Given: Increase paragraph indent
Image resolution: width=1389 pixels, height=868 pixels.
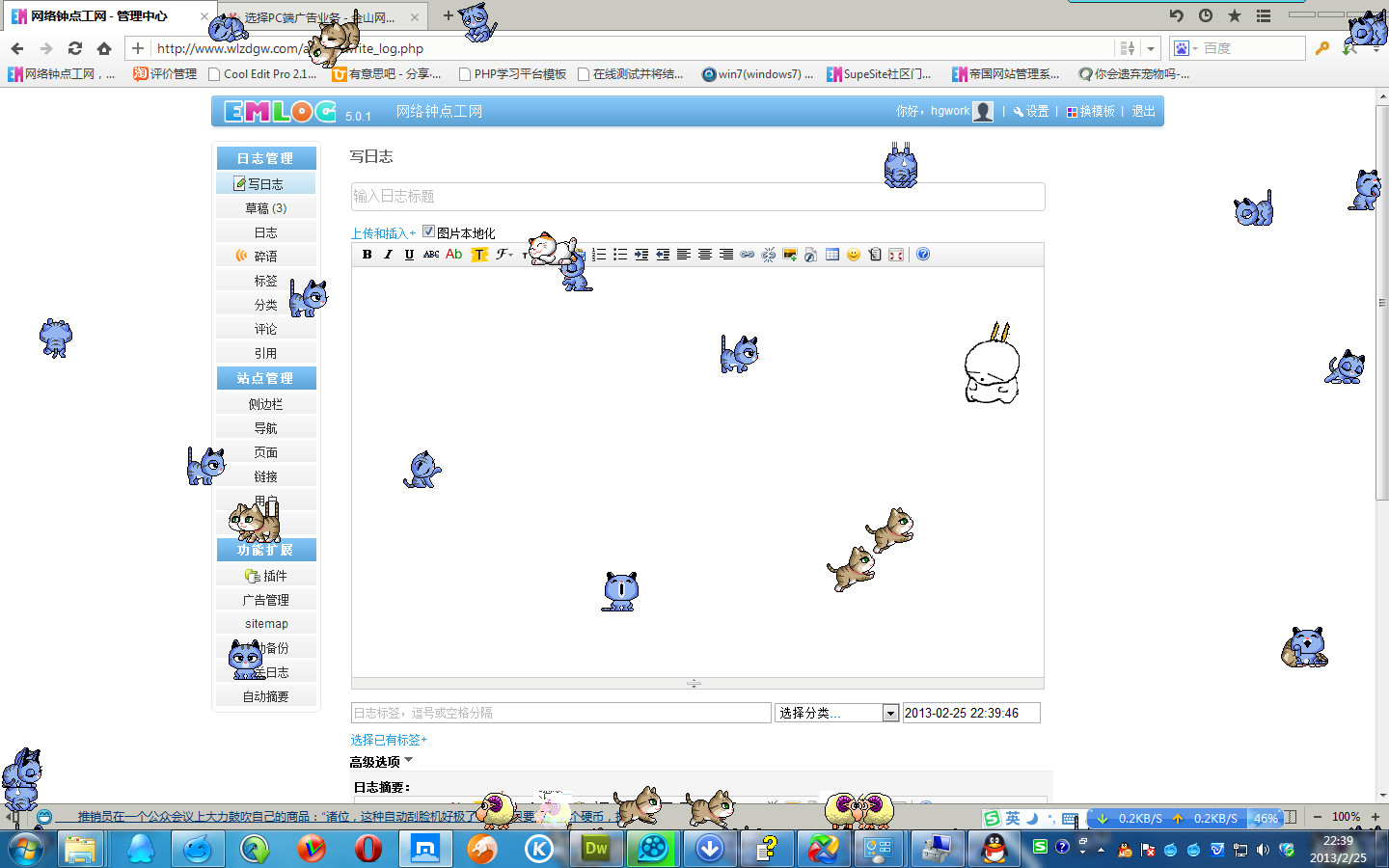Looking at the screenshot, I should (641, 255).
